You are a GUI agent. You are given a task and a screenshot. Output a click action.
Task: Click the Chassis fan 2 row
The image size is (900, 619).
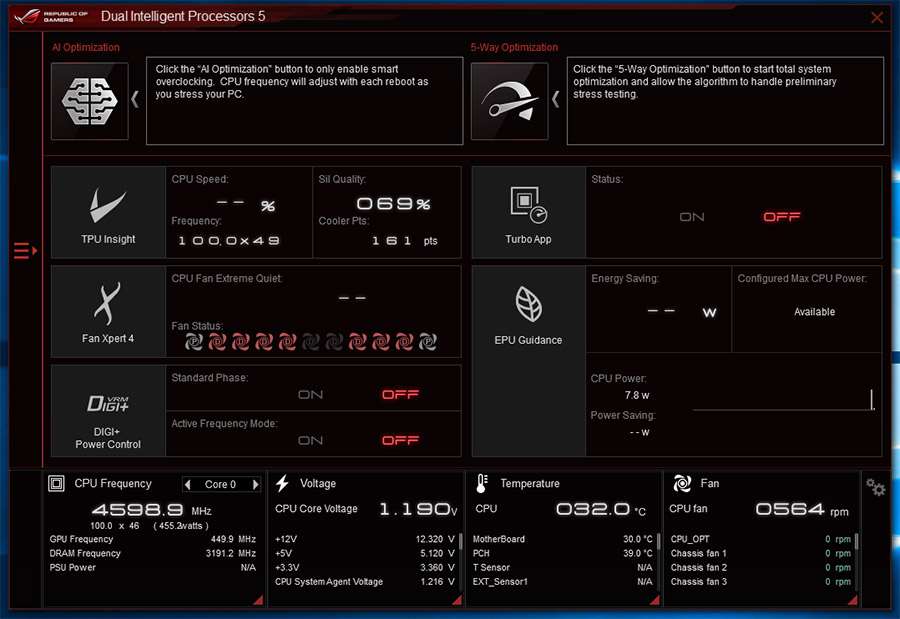[x=761, y=567]
